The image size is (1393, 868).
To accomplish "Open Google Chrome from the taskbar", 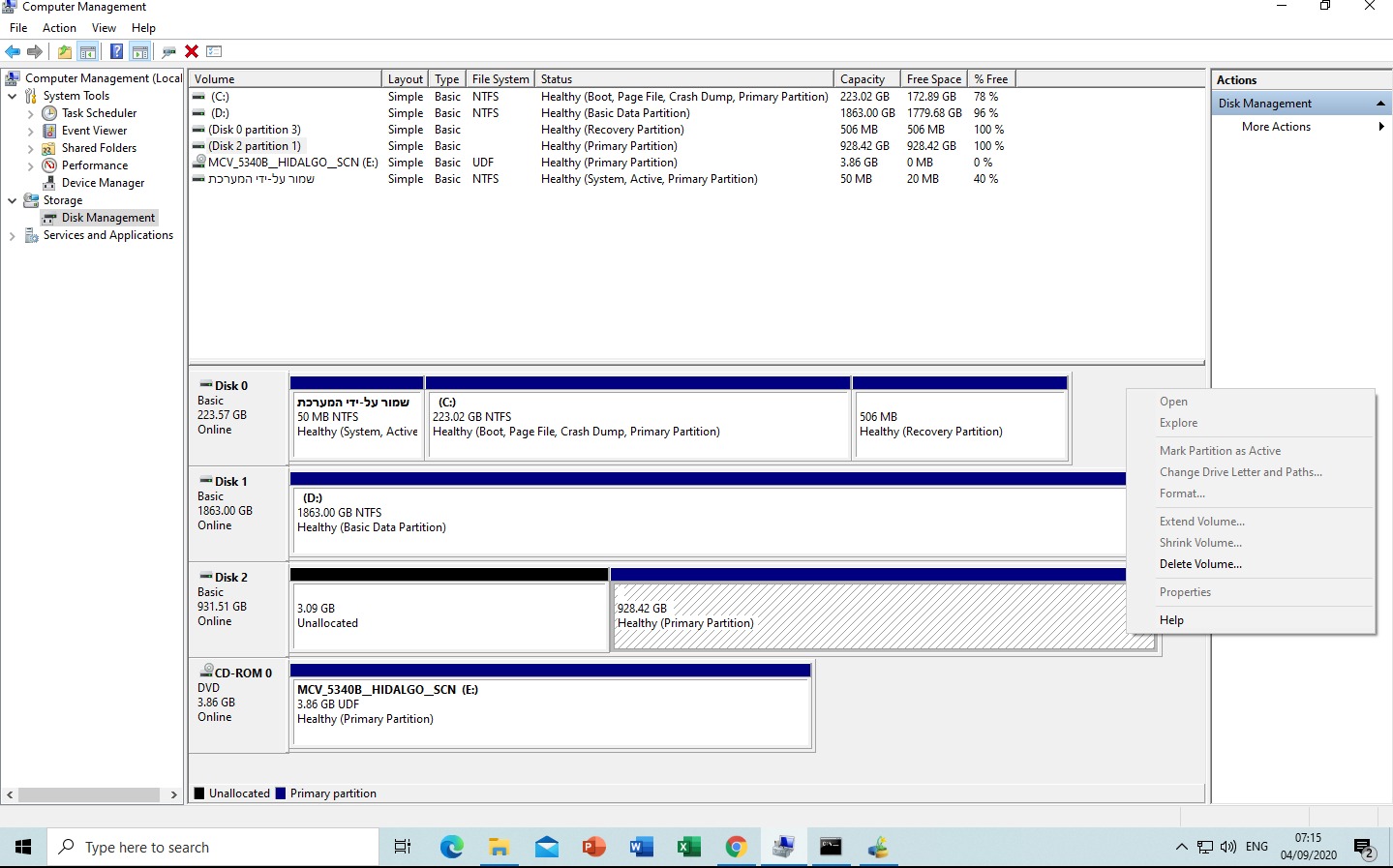I will click(x=737, y=848).
